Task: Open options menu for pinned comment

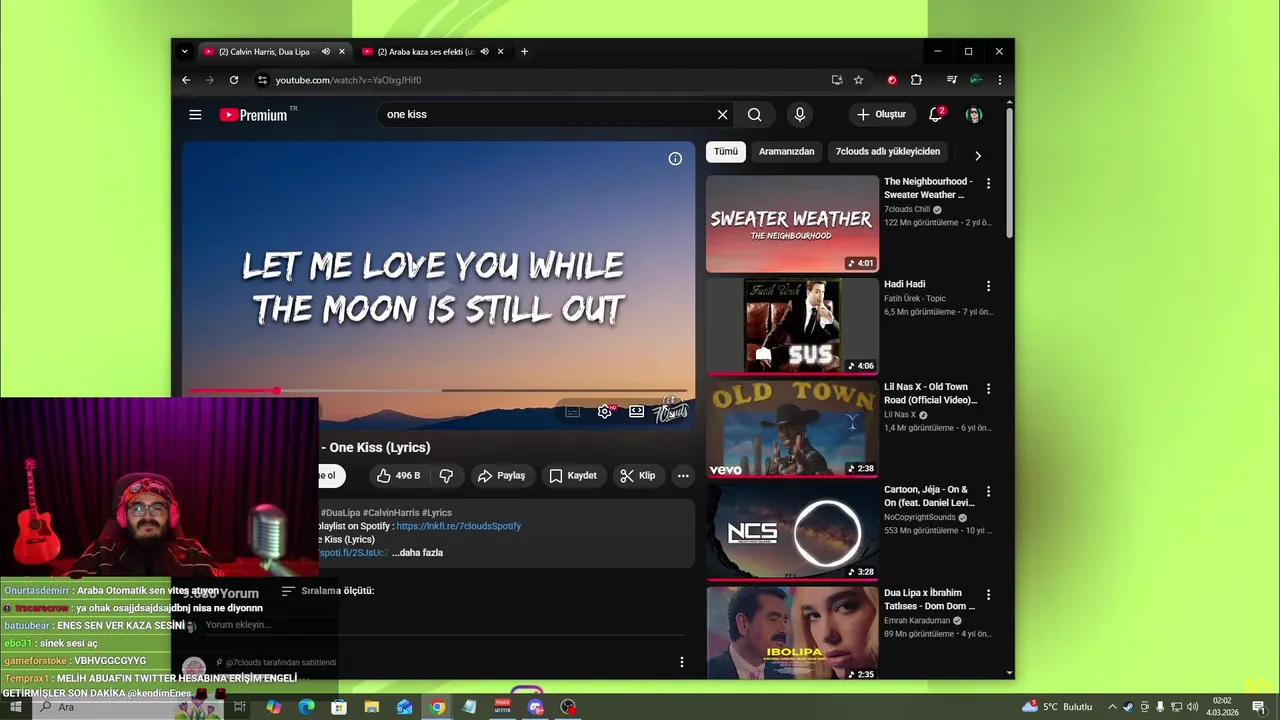Action: 682,662
